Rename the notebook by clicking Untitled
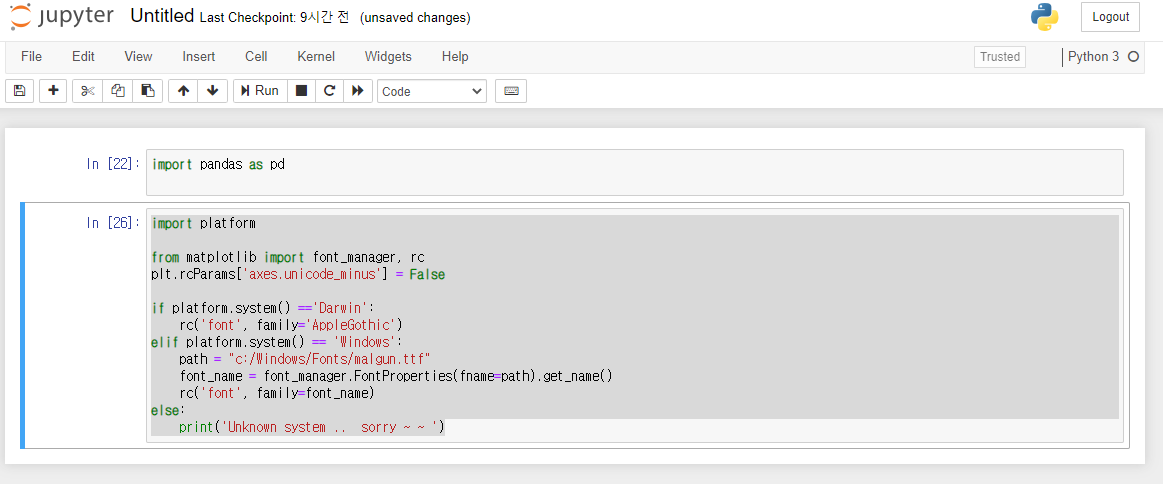This screenshot has width=1163, height=484. click(x=162, y=16)
